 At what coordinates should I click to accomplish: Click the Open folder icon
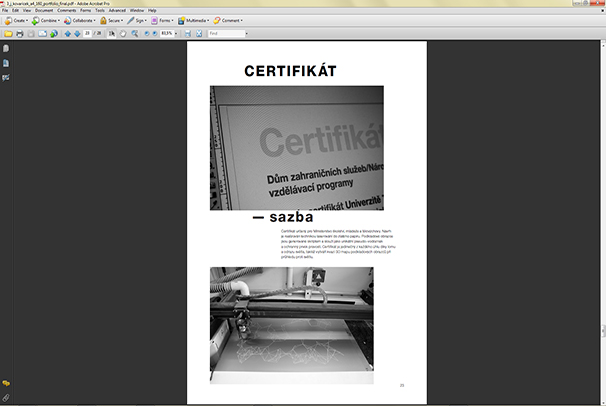point(7,33)
